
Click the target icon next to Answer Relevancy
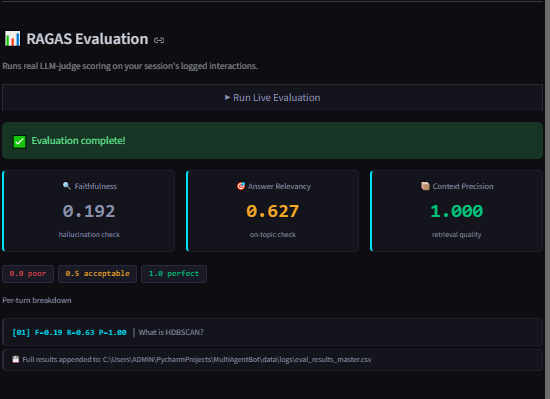pos(241,186)
